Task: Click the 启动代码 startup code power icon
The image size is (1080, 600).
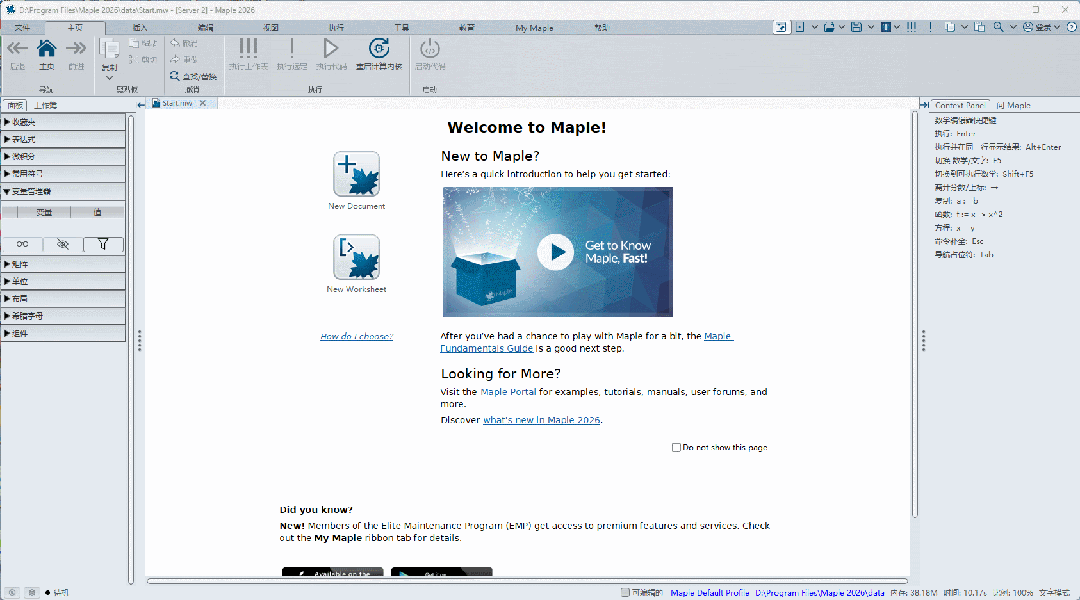Action: coord(430,48)
